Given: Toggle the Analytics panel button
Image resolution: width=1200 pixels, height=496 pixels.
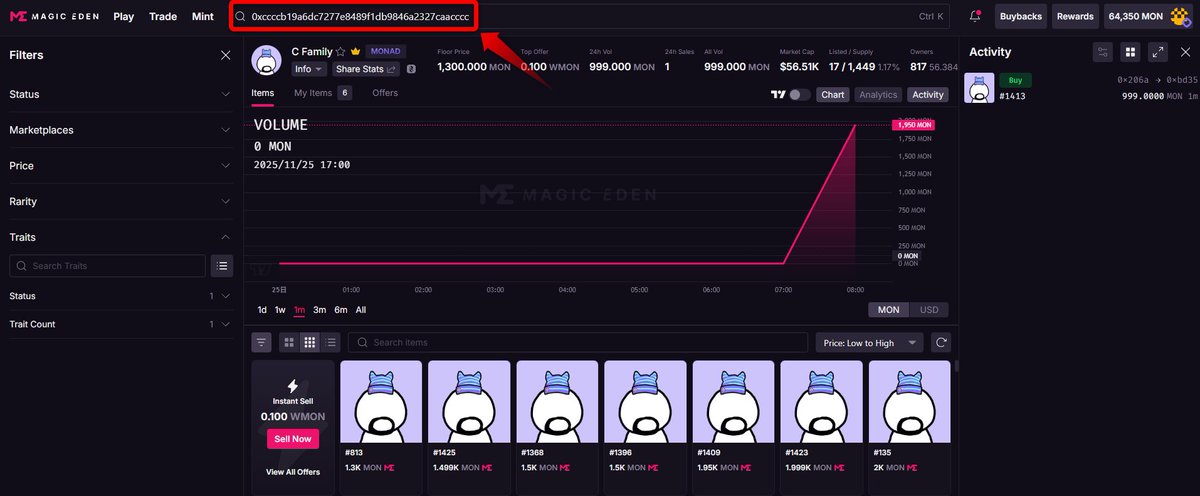Looking at the screenshot, I should click(x=878, y=94).
